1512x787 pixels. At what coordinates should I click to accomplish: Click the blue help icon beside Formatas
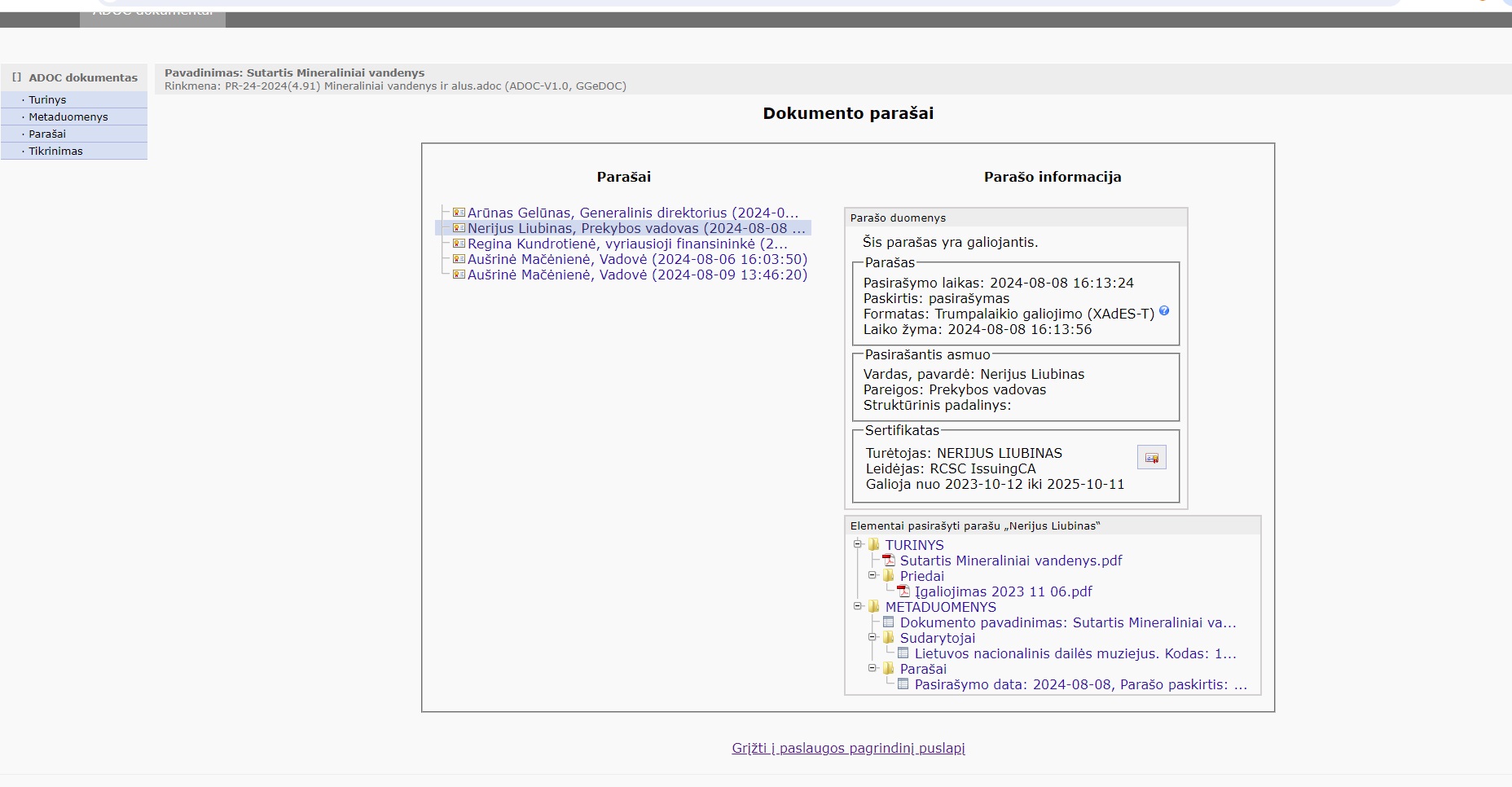[1164, 311]
